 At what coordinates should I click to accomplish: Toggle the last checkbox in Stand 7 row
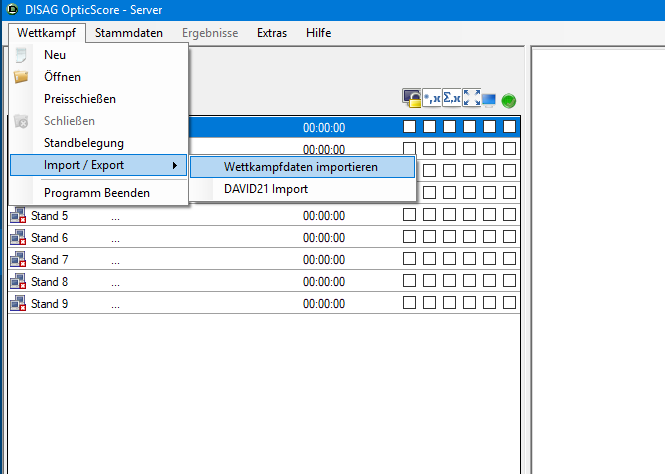point(509,259)
